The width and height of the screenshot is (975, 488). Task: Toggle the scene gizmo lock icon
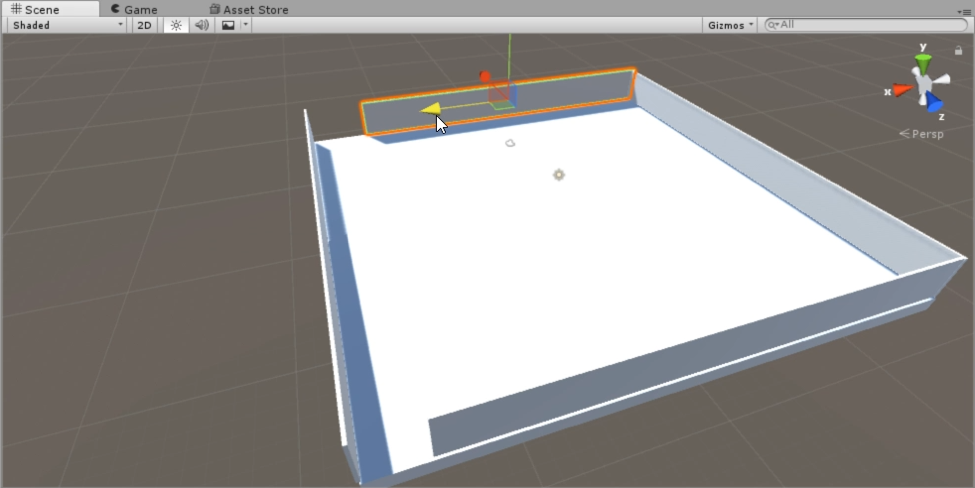tap(958, 50)
